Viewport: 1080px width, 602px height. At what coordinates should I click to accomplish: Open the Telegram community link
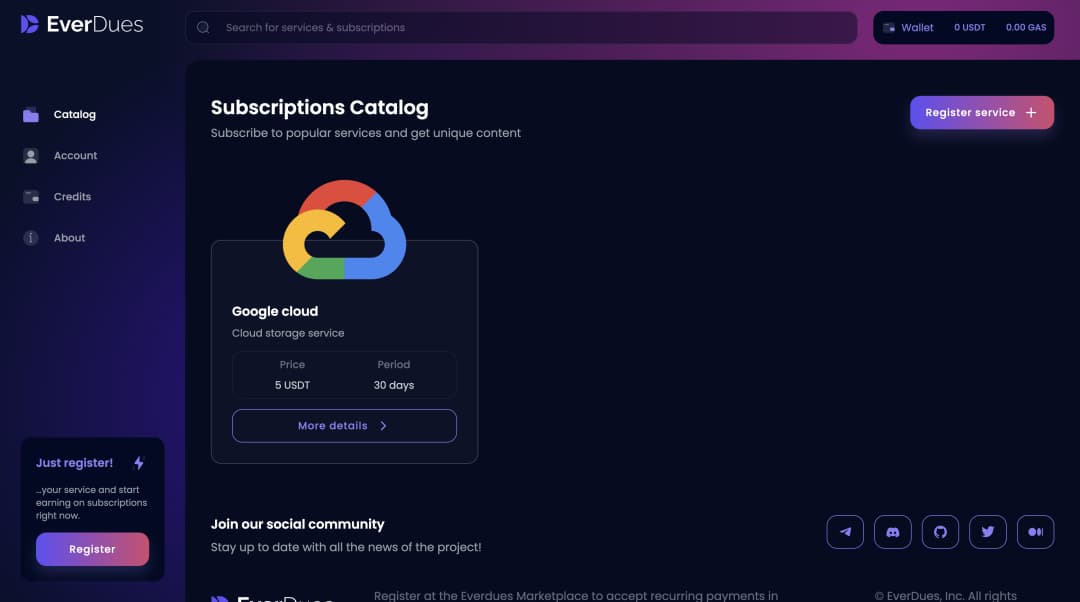[845, 532]
